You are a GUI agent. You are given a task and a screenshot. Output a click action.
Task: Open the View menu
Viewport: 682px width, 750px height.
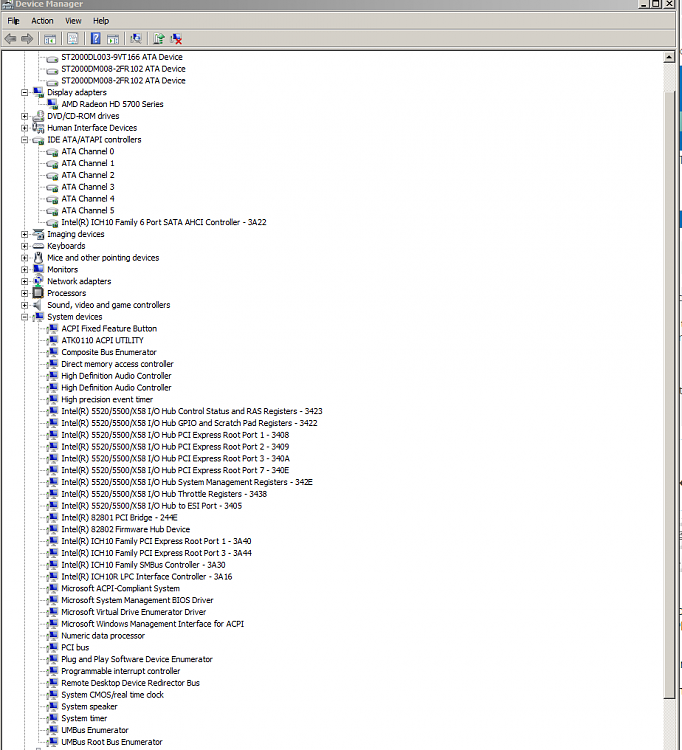(73, 21)
